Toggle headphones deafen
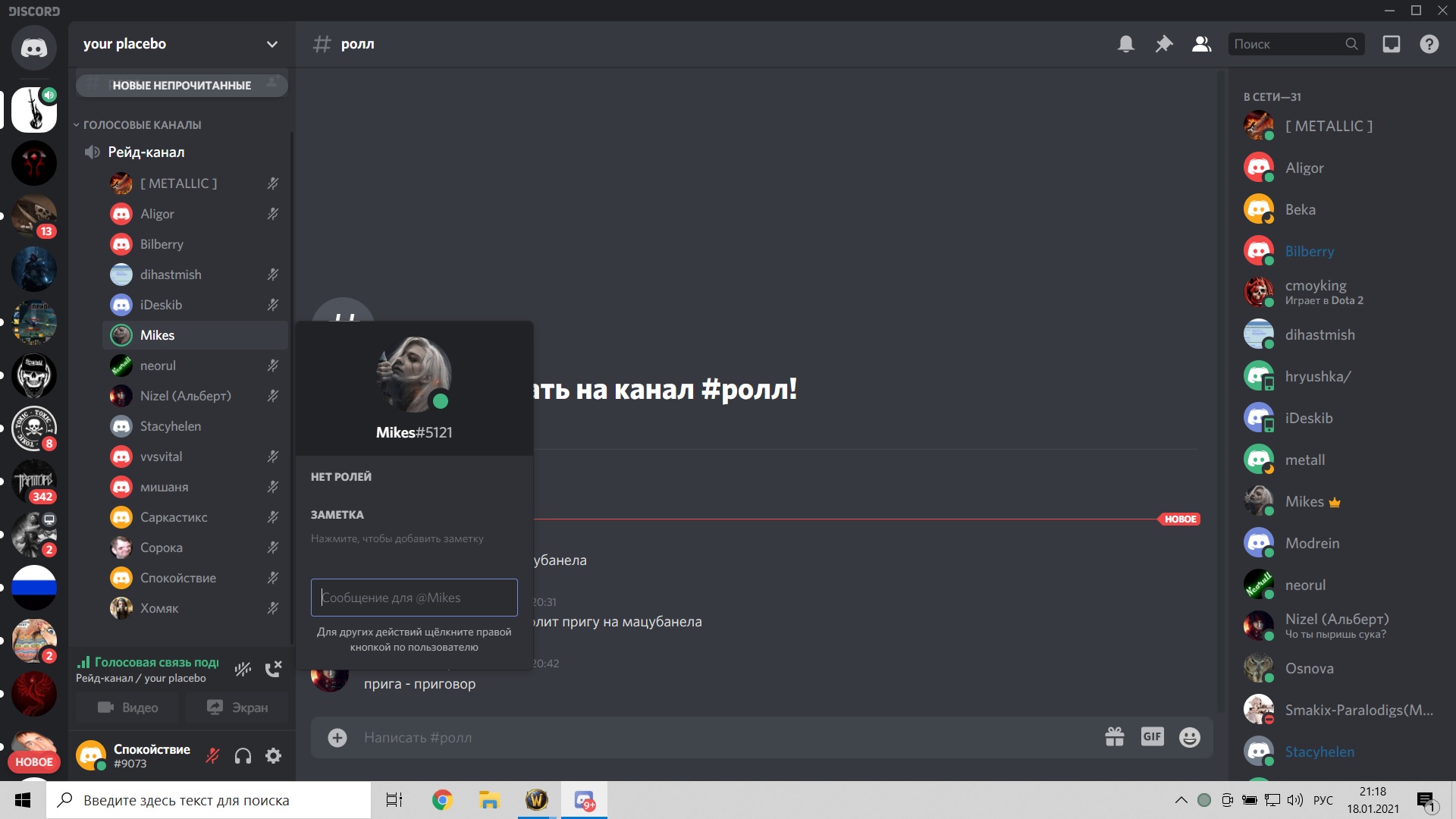This screenshot has height=819, width=1456. coord(243,755)
